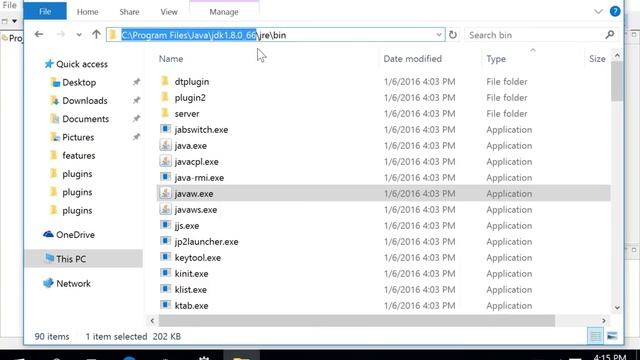Unpin Downloads using its pin icon
The height and width of the screenshot is (360, 640).
coord(136,100)
